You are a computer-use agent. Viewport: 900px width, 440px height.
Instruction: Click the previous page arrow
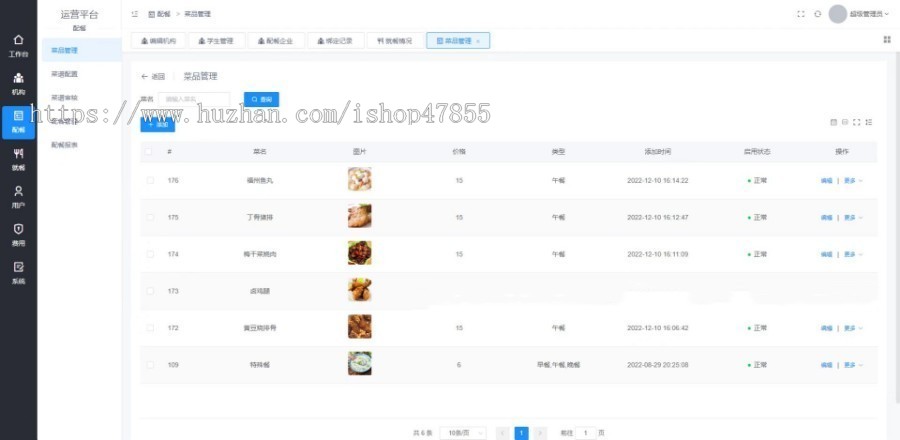point(502,433)
